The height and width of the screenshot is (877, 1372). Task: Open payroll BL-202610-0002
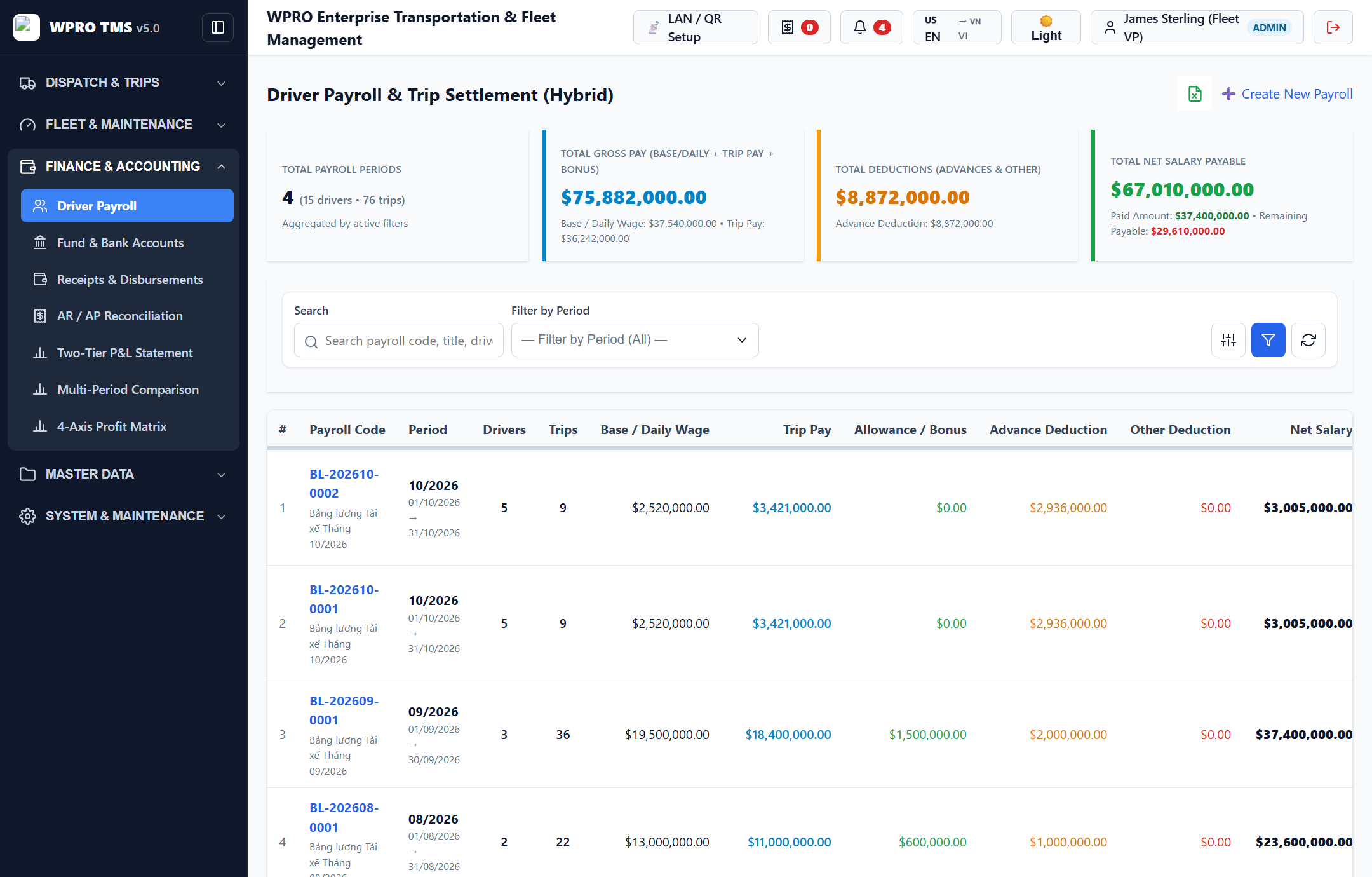coord(344,484)
